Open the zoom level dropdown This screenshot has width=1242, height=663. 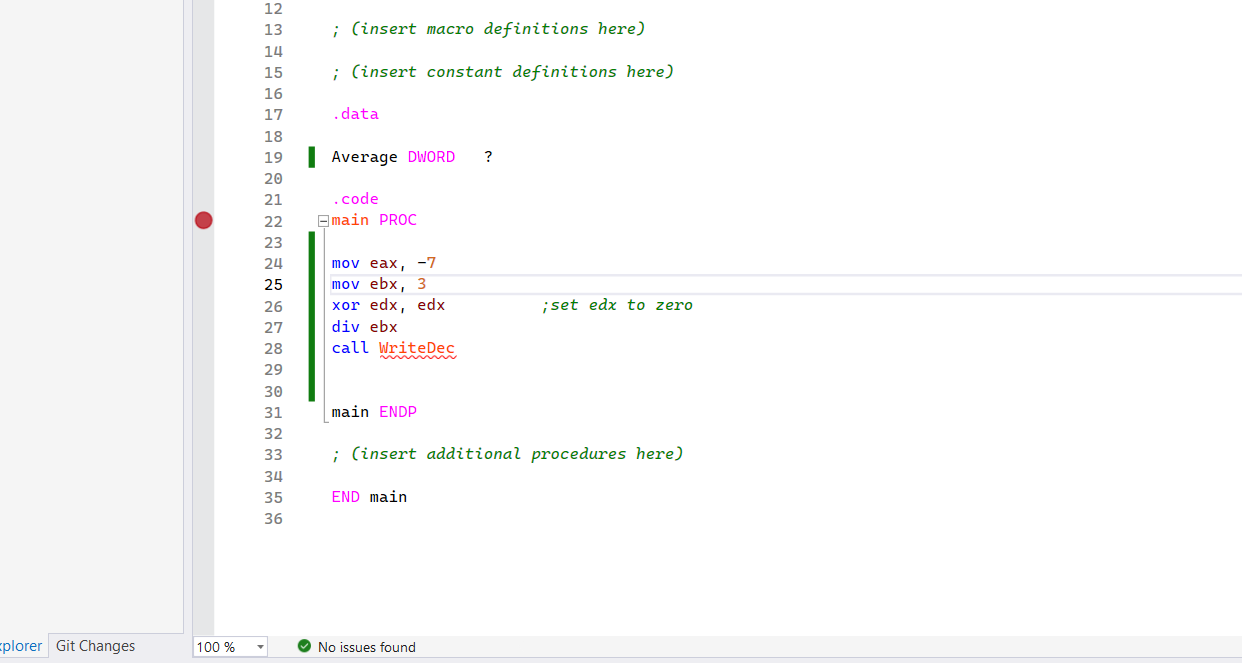tap(258, 647)
